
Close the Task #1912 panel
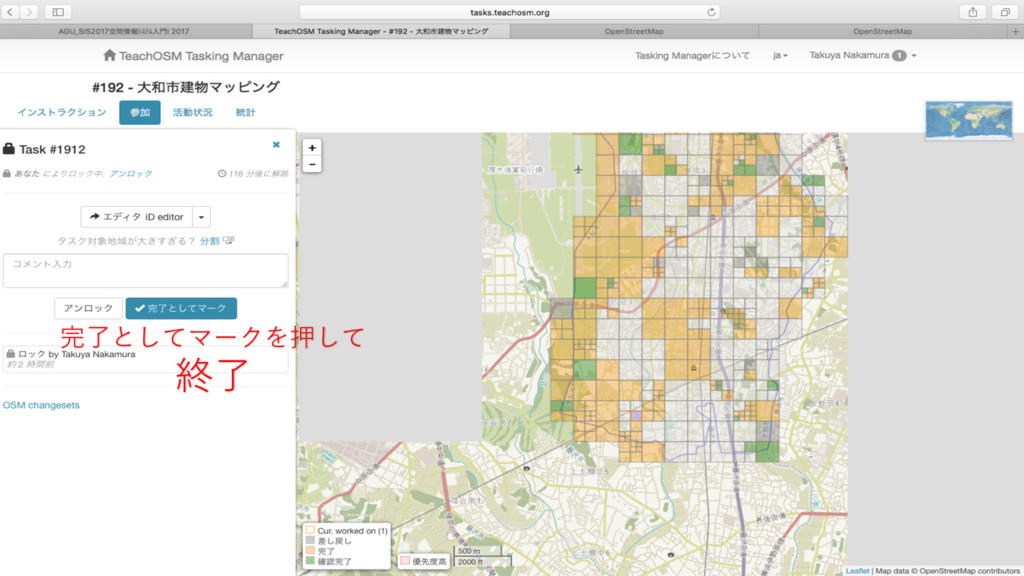tap(276, 145)
